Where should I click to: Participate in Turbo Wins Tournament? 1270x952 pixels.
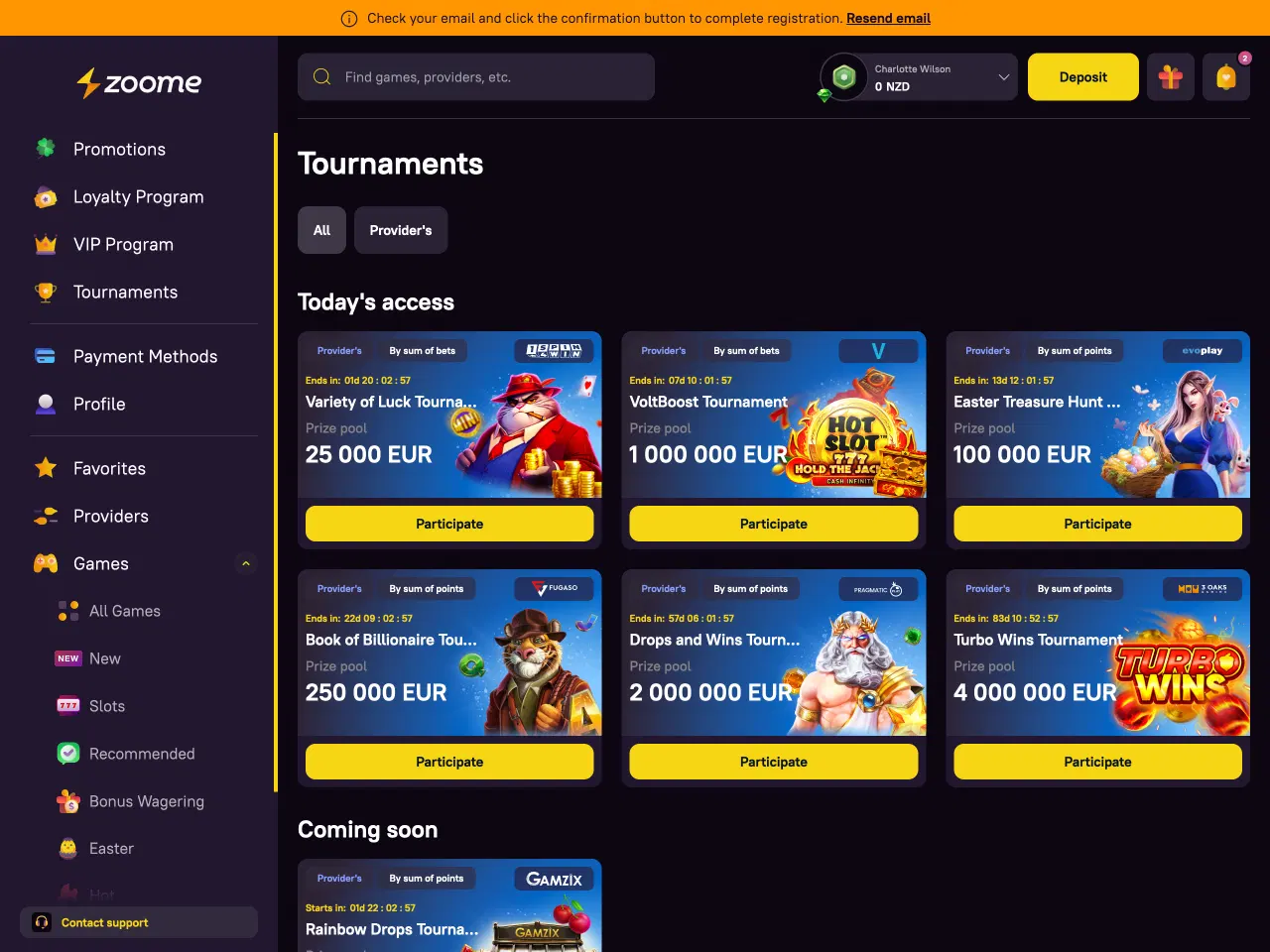[x=1097, y=762]
